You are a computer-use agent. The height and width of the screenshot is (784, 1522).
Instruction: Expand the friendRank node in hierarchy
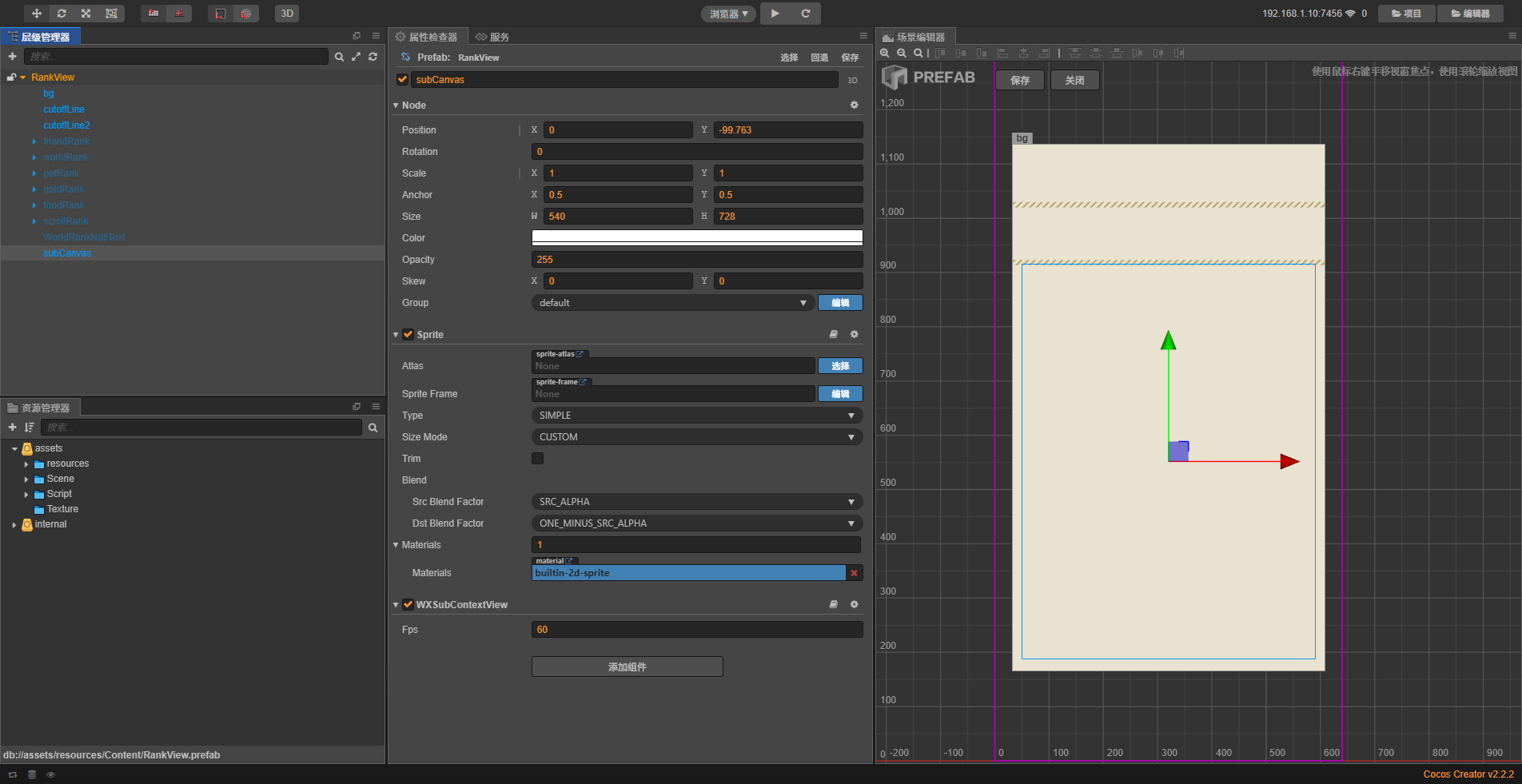click(34, 141)
